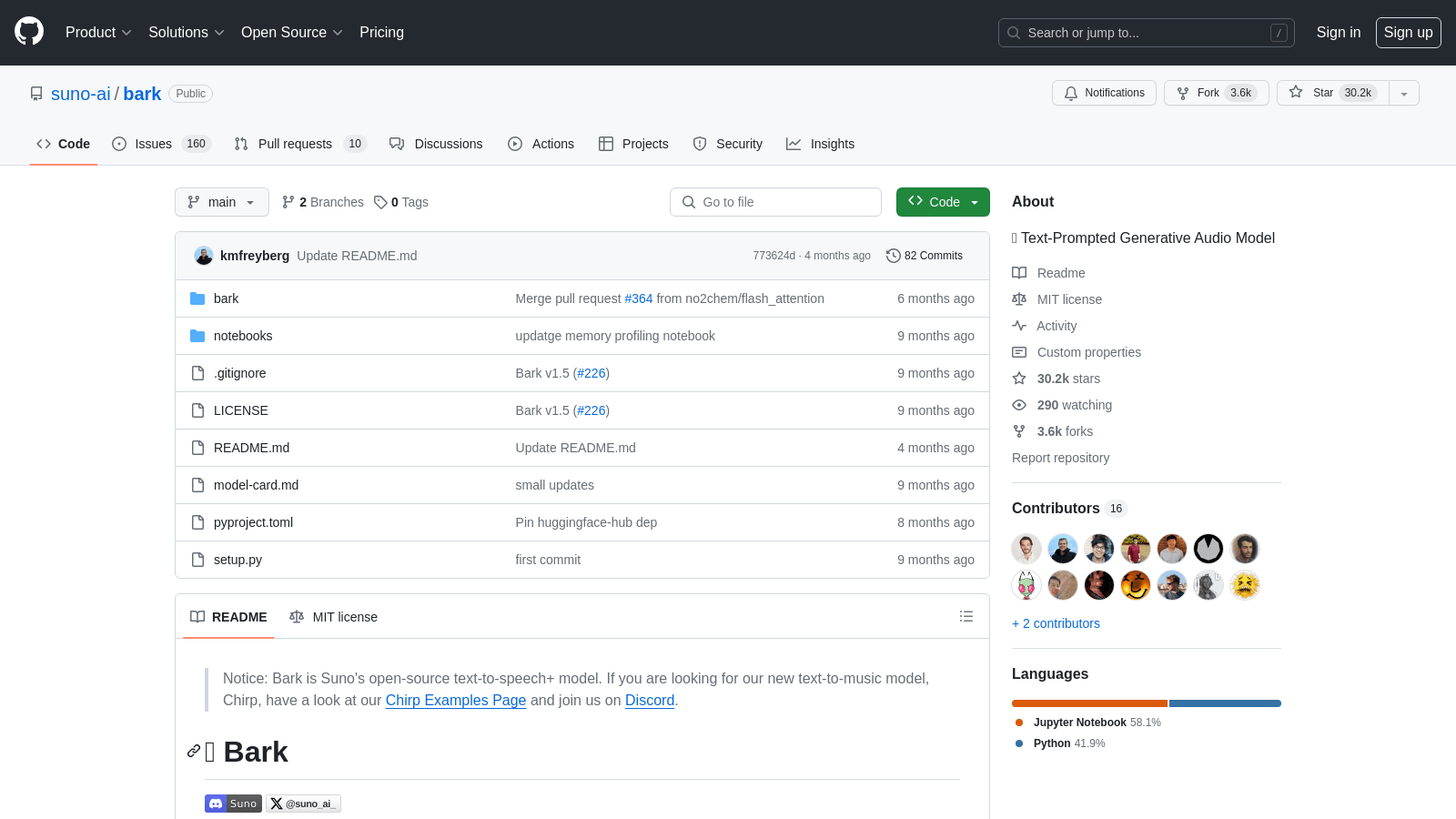This screenshot has width=1456, height=819.
Task: Open the bark repository name link
Action: (142, 94)
